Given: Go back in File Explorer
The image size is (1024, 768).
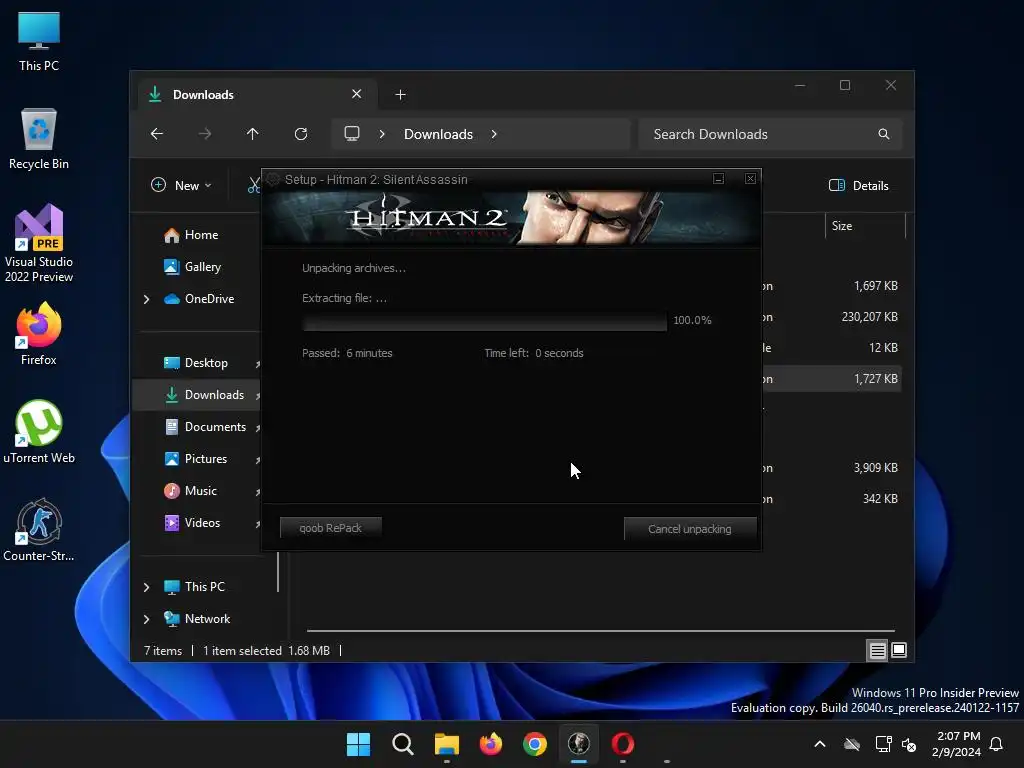Looking at the screenshot, I should (157, 134).
